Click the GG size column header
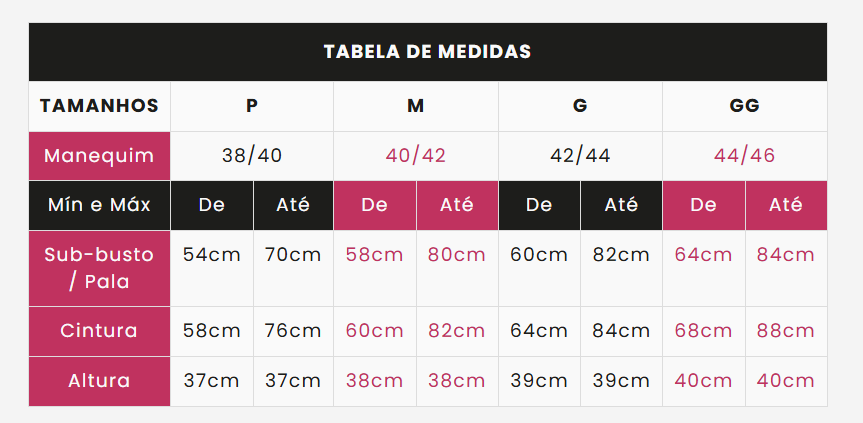The height and width of the screenshot is (423, 863). click(745, 106)
